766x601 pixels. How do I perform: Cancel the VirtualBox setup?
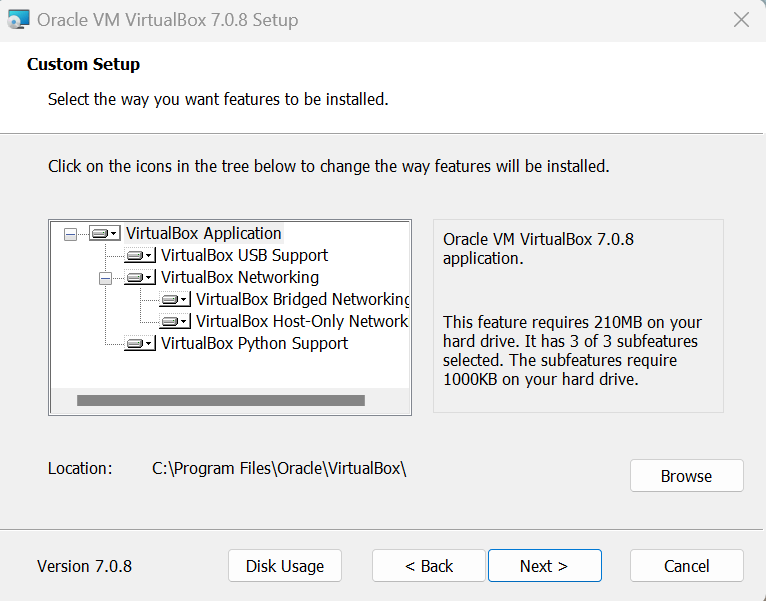click(x=687, y=566)
